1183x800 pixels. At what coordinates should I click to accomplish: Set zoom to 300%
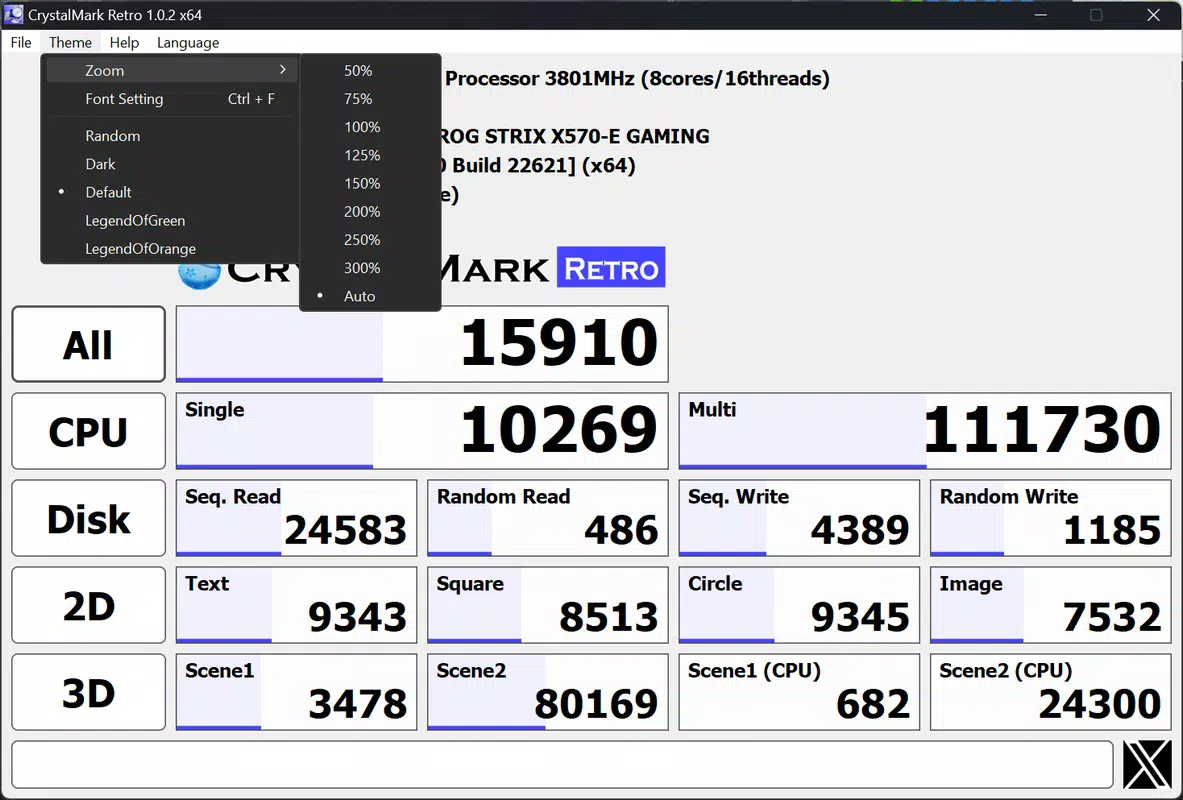click(370, 268)
